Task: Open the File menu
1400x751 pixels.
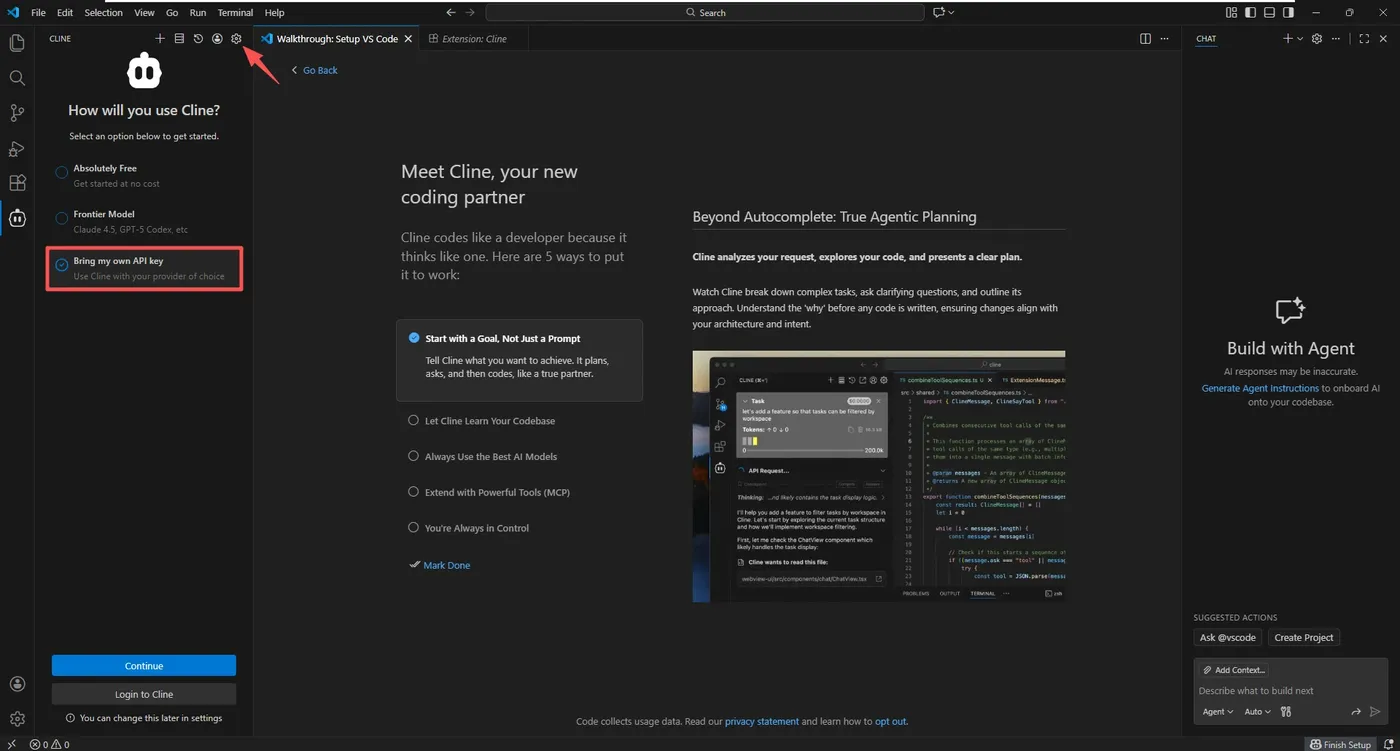Action: pyautogui.click(x=38, y=13)
